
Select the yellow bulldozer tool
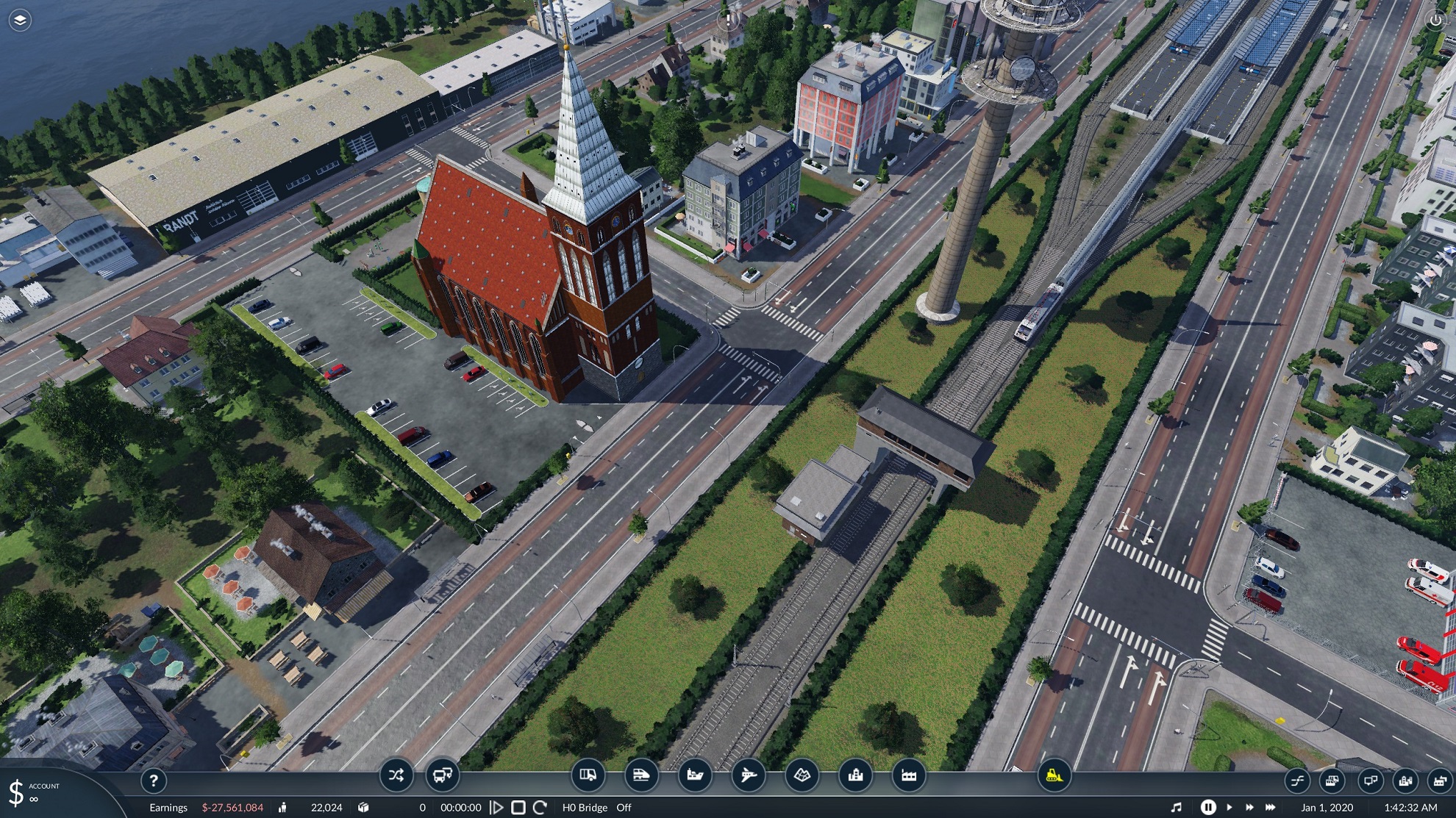[1054, 775]
